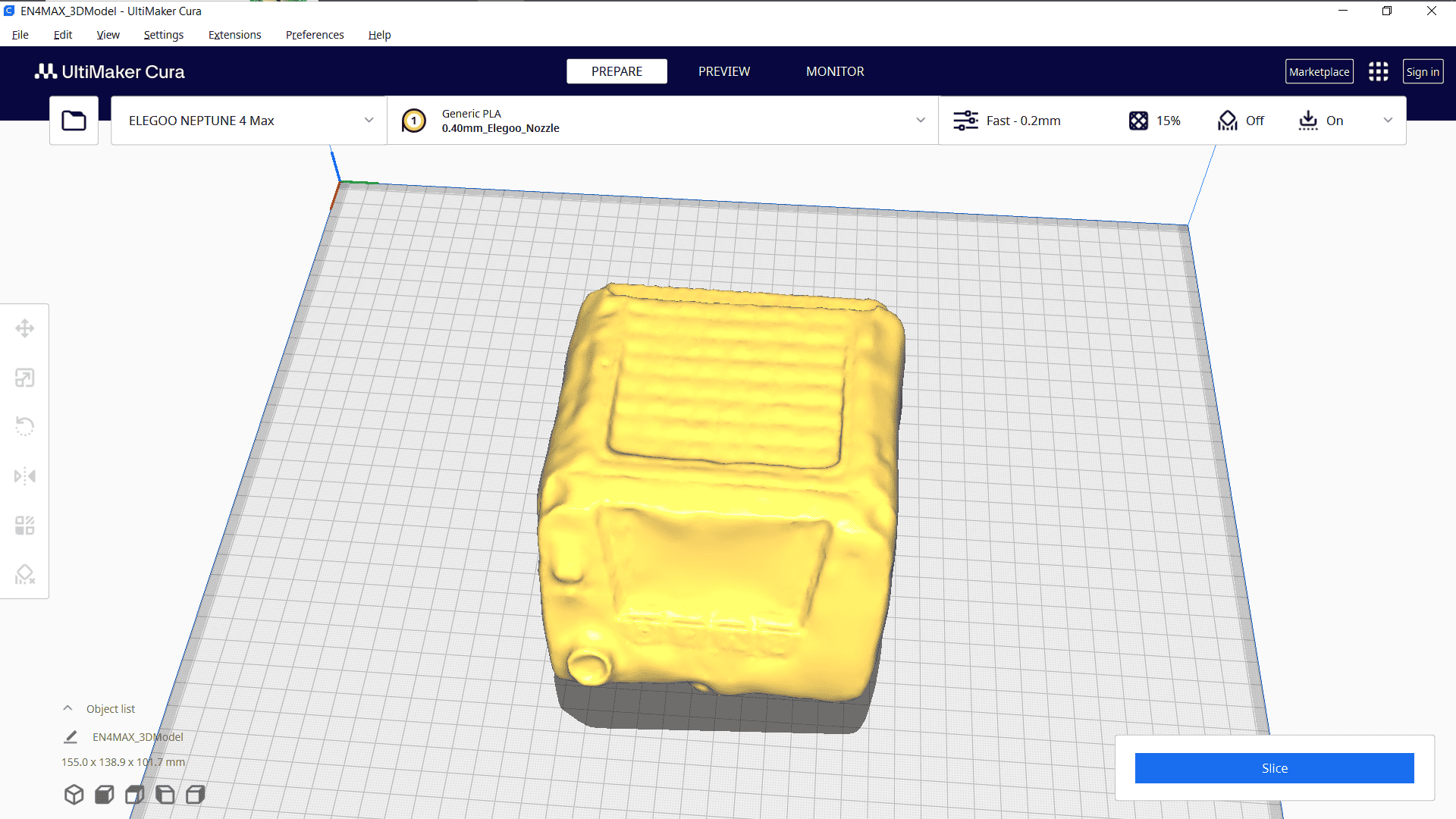
Task: Click the support status icon
Action: (x=1227, y=121)
